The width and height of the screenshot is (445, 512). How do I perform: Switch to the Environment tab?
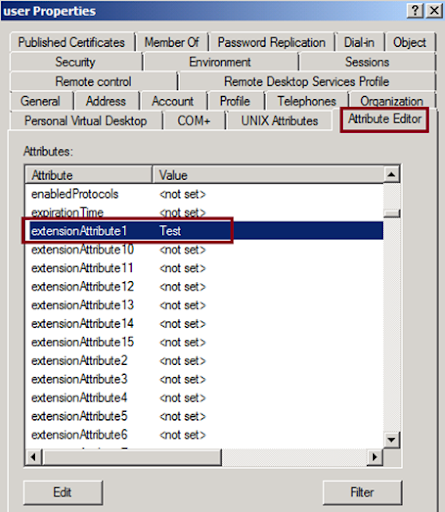[220, 62]
